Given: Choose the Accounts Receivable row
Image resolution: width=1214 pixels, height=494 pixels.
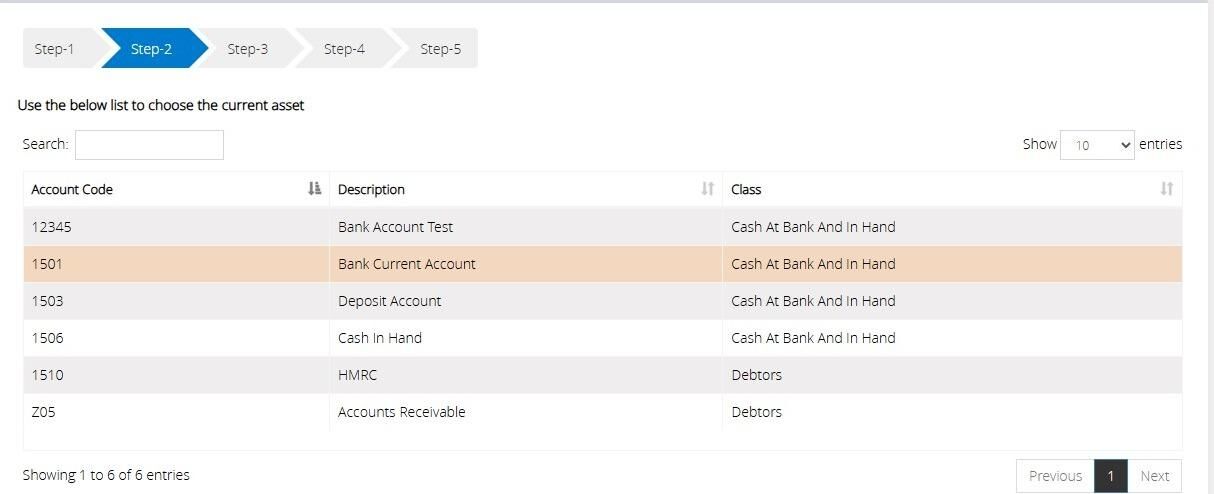Looking at the screenshot, I should tap(602, 412).
